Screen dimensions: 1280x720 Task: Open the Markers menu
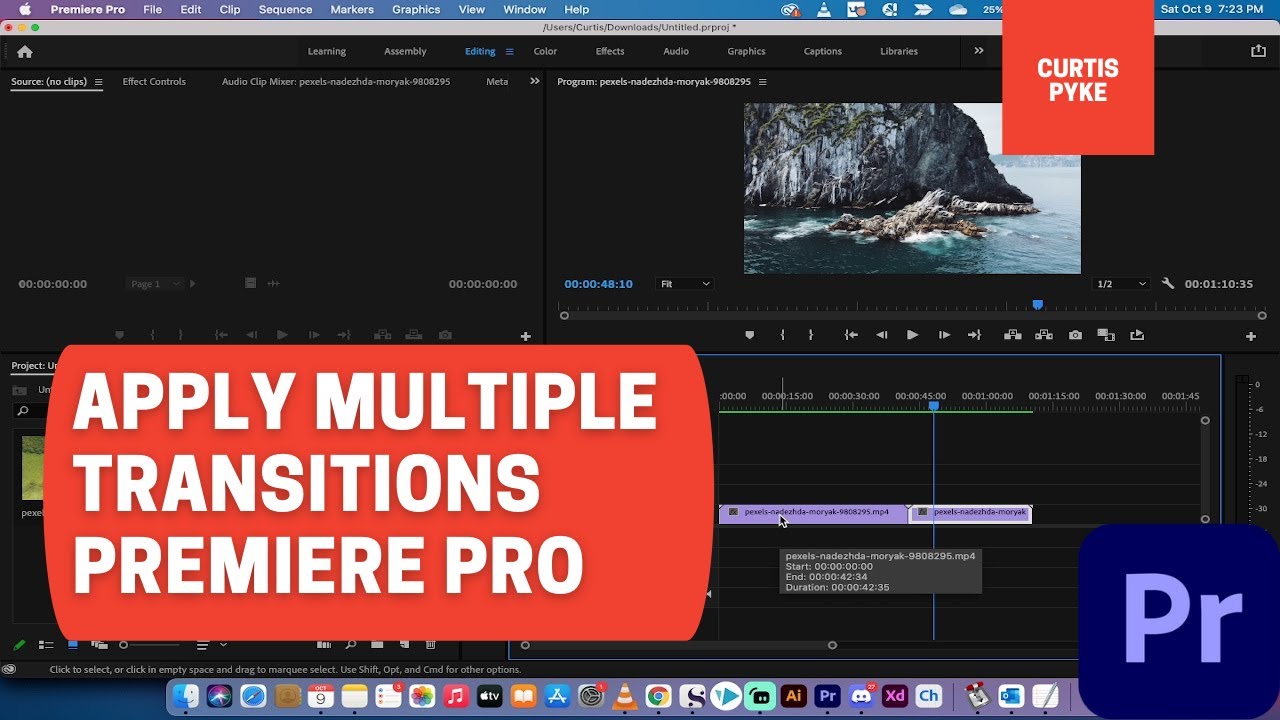(x=351, y=9)
